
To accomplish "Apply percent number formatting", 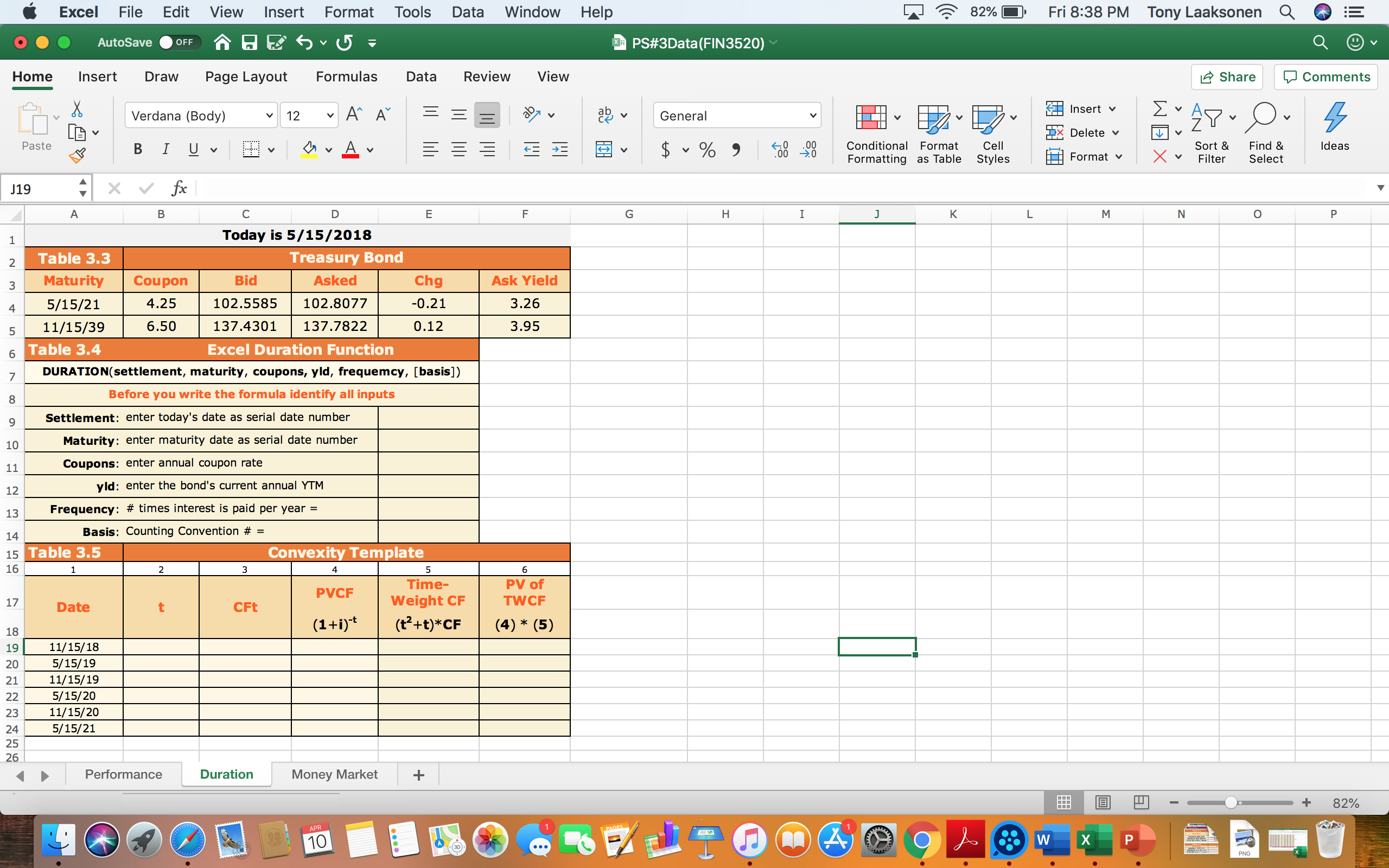I will tap(706, 150).
